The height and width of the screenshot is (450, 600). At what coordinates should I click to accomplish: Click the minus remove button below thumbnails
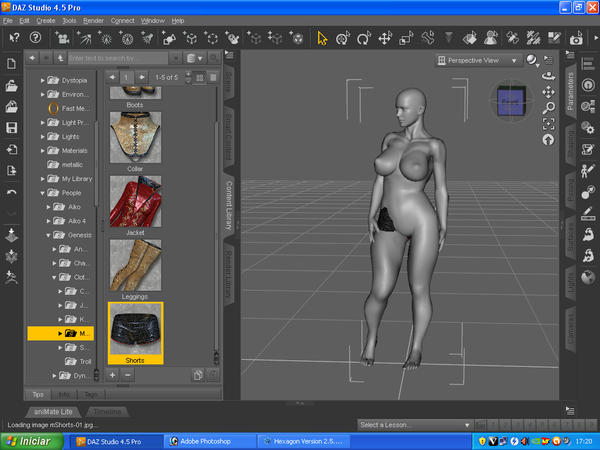coord(128,375)
